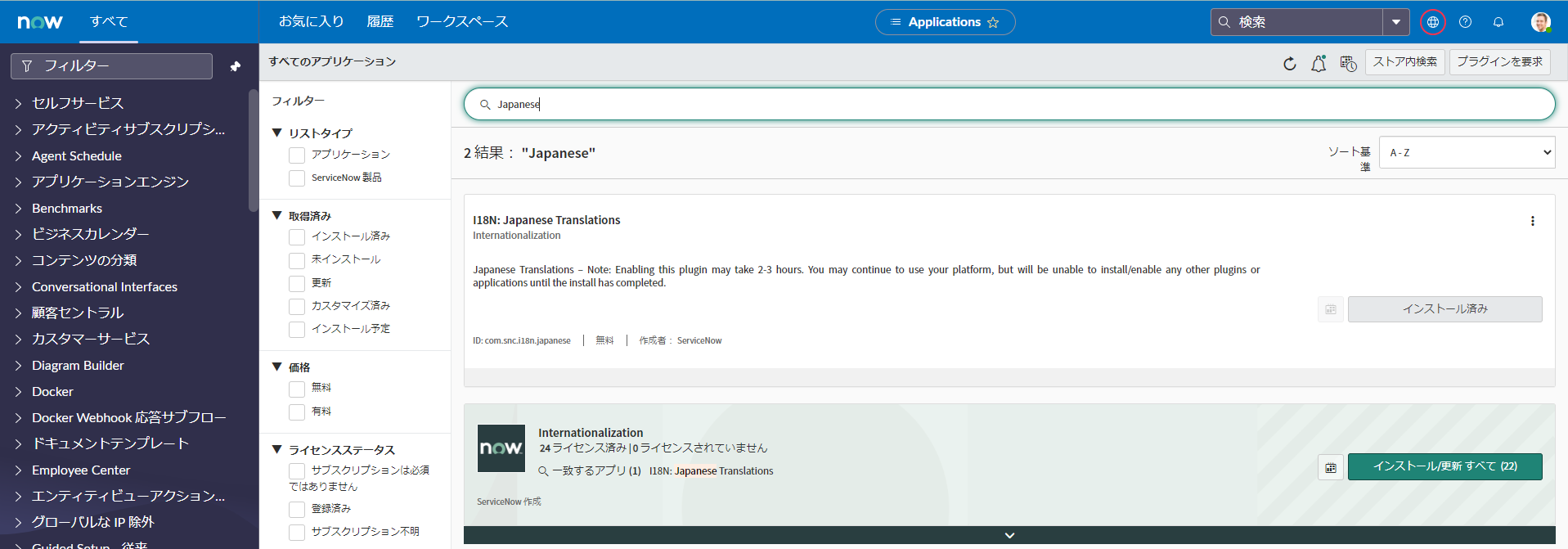The image size is (1568, 549).
Task: Click schedule icon beside インストール/更新 すべて
Action: [x=1330, y=467]
